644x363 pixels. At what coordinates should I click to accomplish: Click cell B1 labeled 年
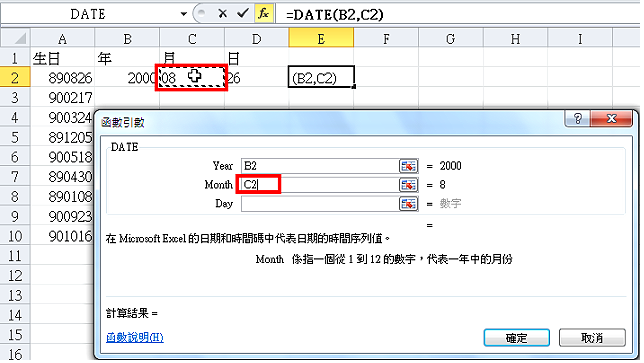click(x=127, y=58)
